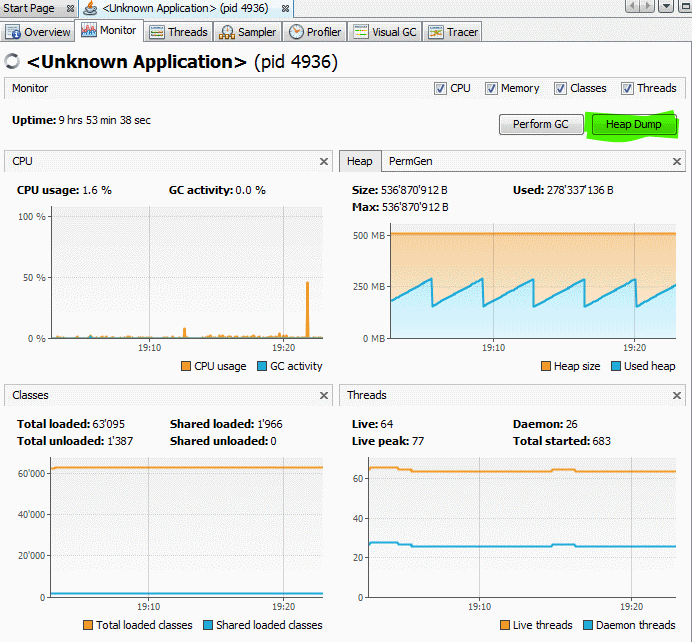Viewport: 692px width, 642px height.
Task: Open the Visual GC tab
Action: point(385,32)
